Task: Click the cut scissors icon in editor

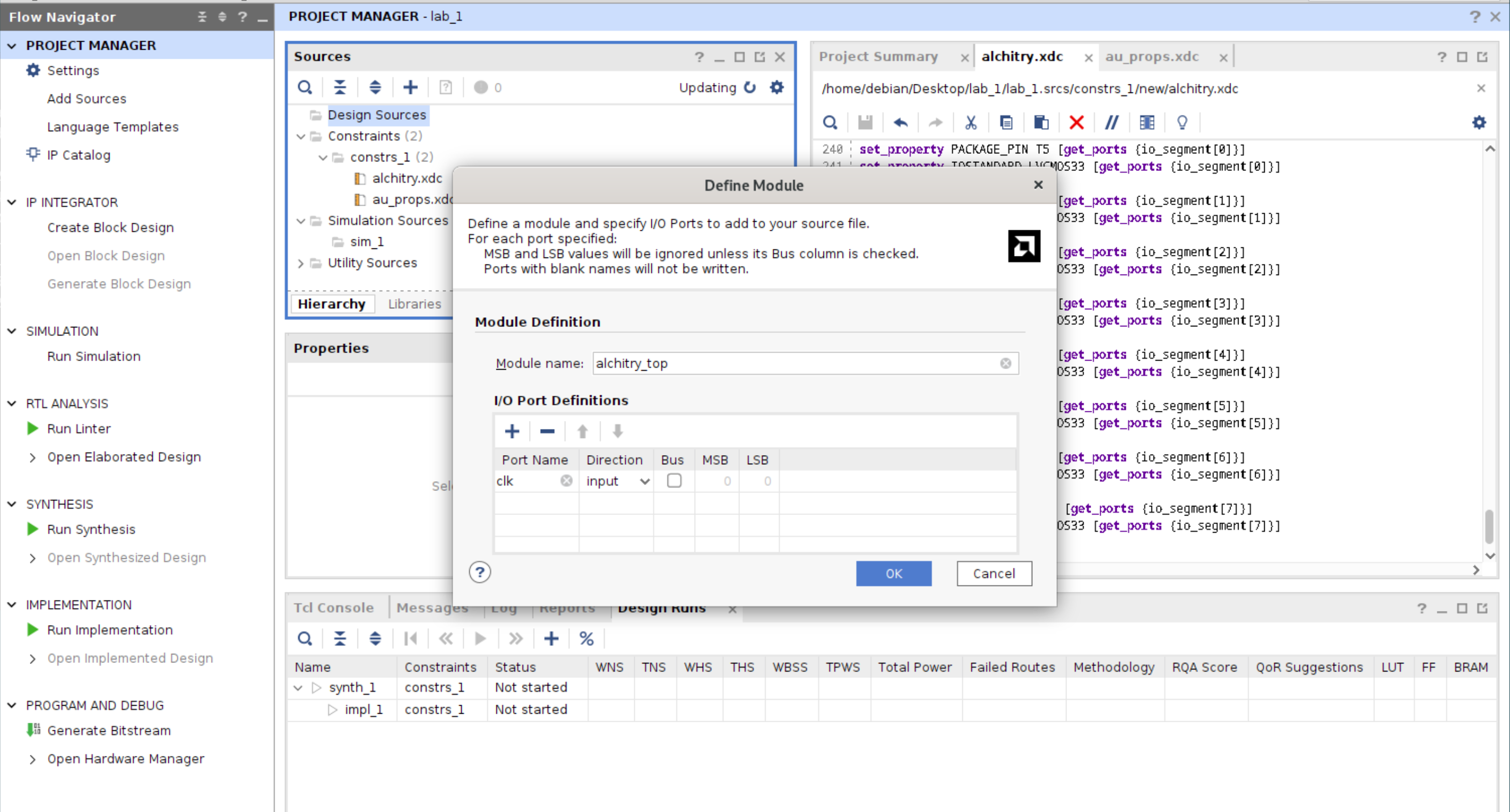Action: click(971, 122)
